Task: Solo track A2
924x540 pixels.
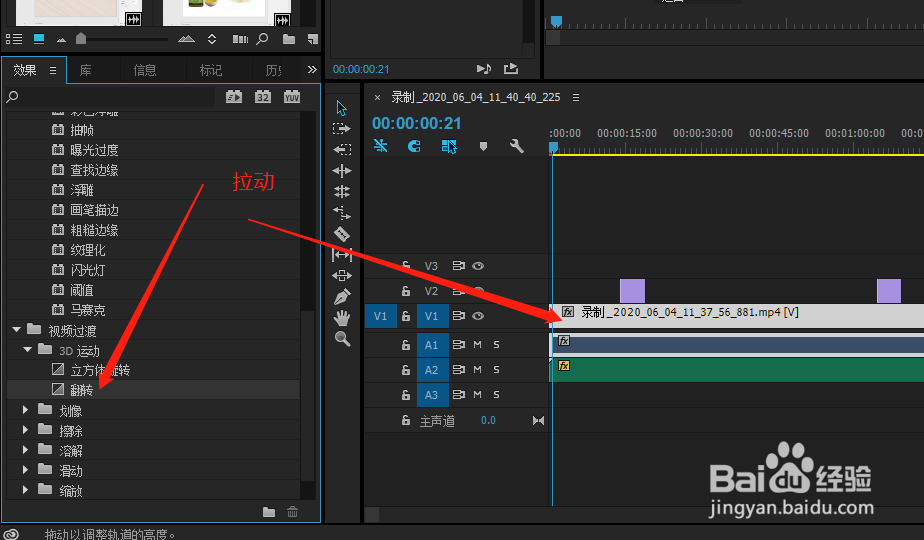Action: [x=496, y=370]
